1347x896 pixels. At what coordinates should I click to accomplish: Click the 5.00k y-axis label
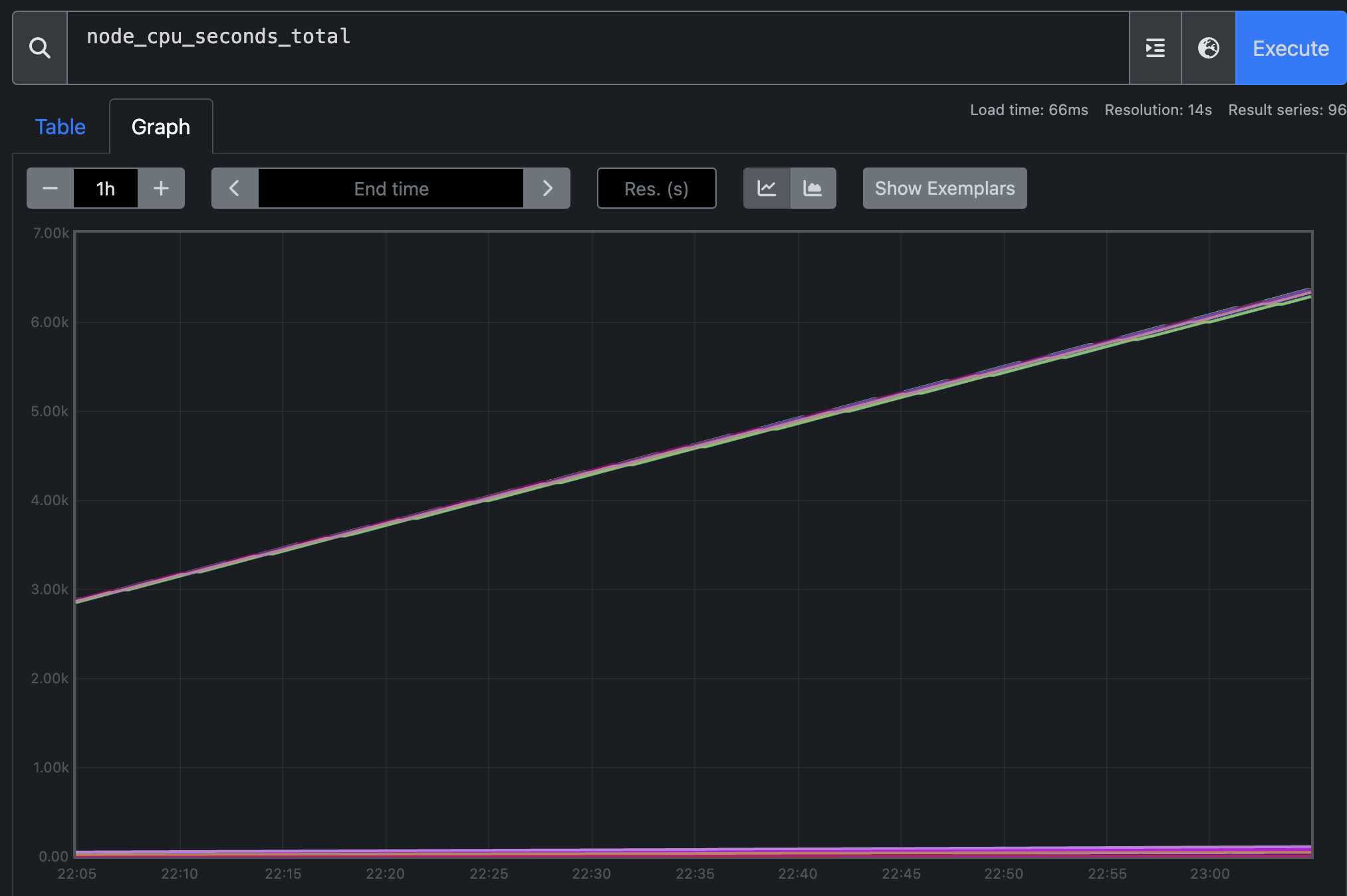(x=49, y=411)
